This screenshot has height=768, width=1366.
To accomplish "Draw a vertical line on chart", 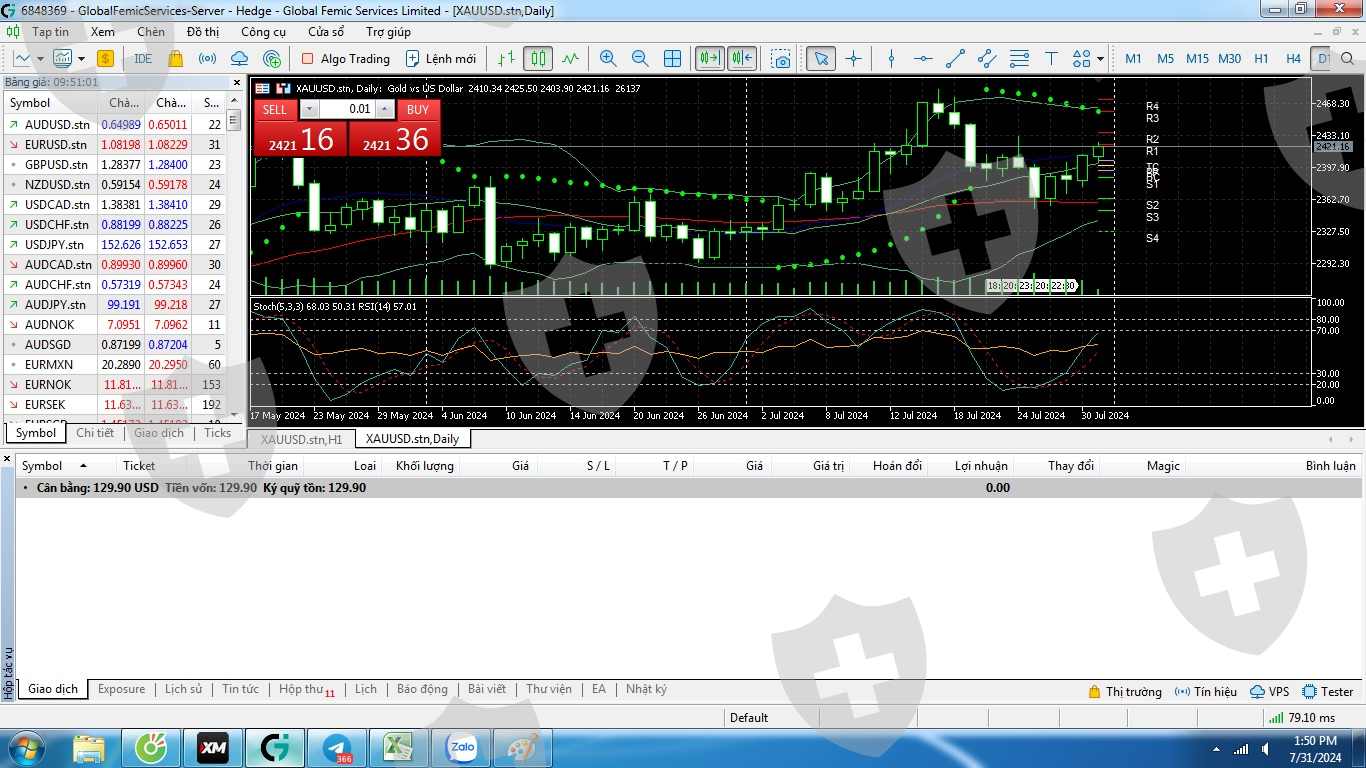I will [891, 59].
